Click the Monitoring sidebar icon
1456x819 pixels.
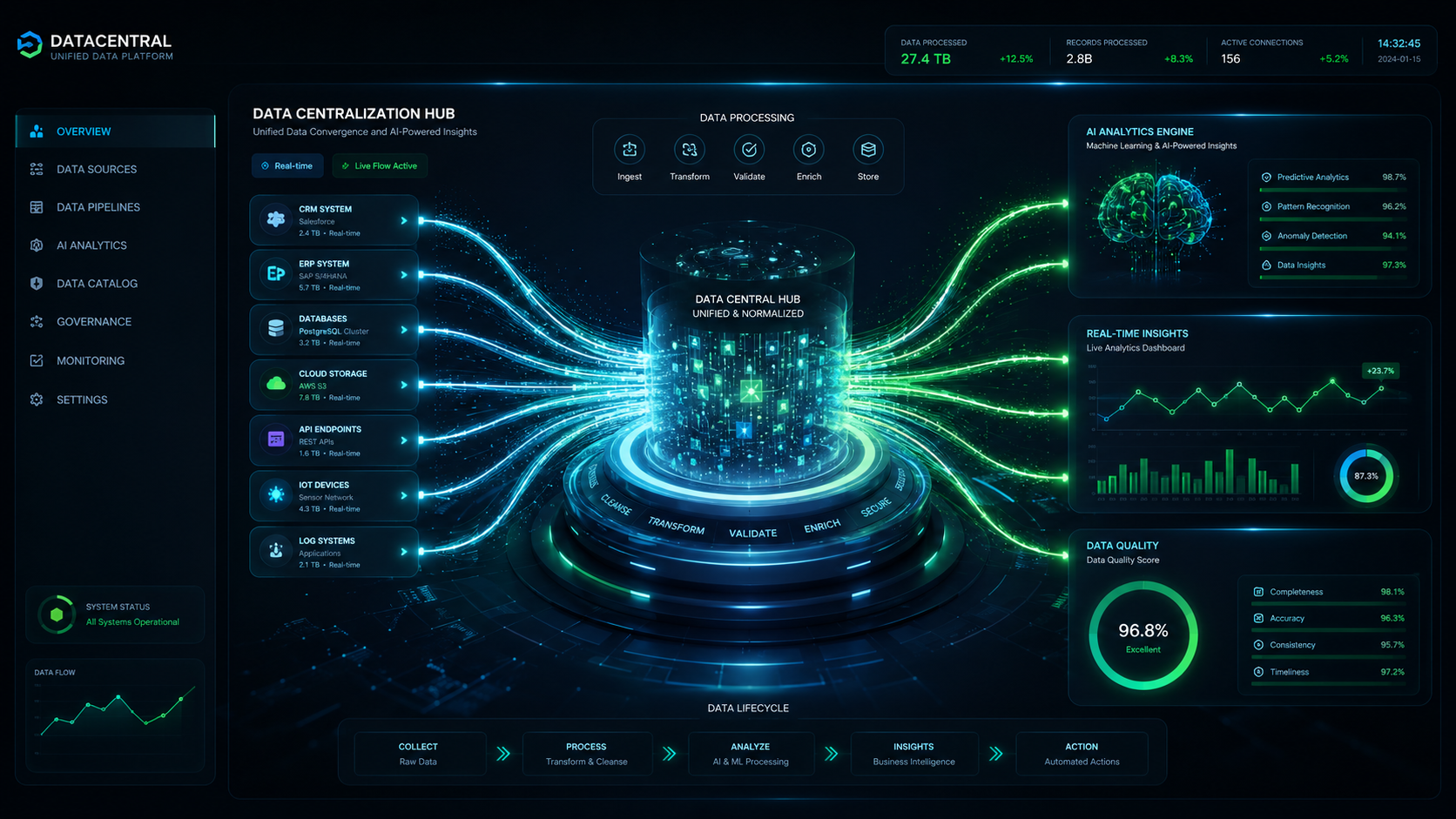click(37, 360)
